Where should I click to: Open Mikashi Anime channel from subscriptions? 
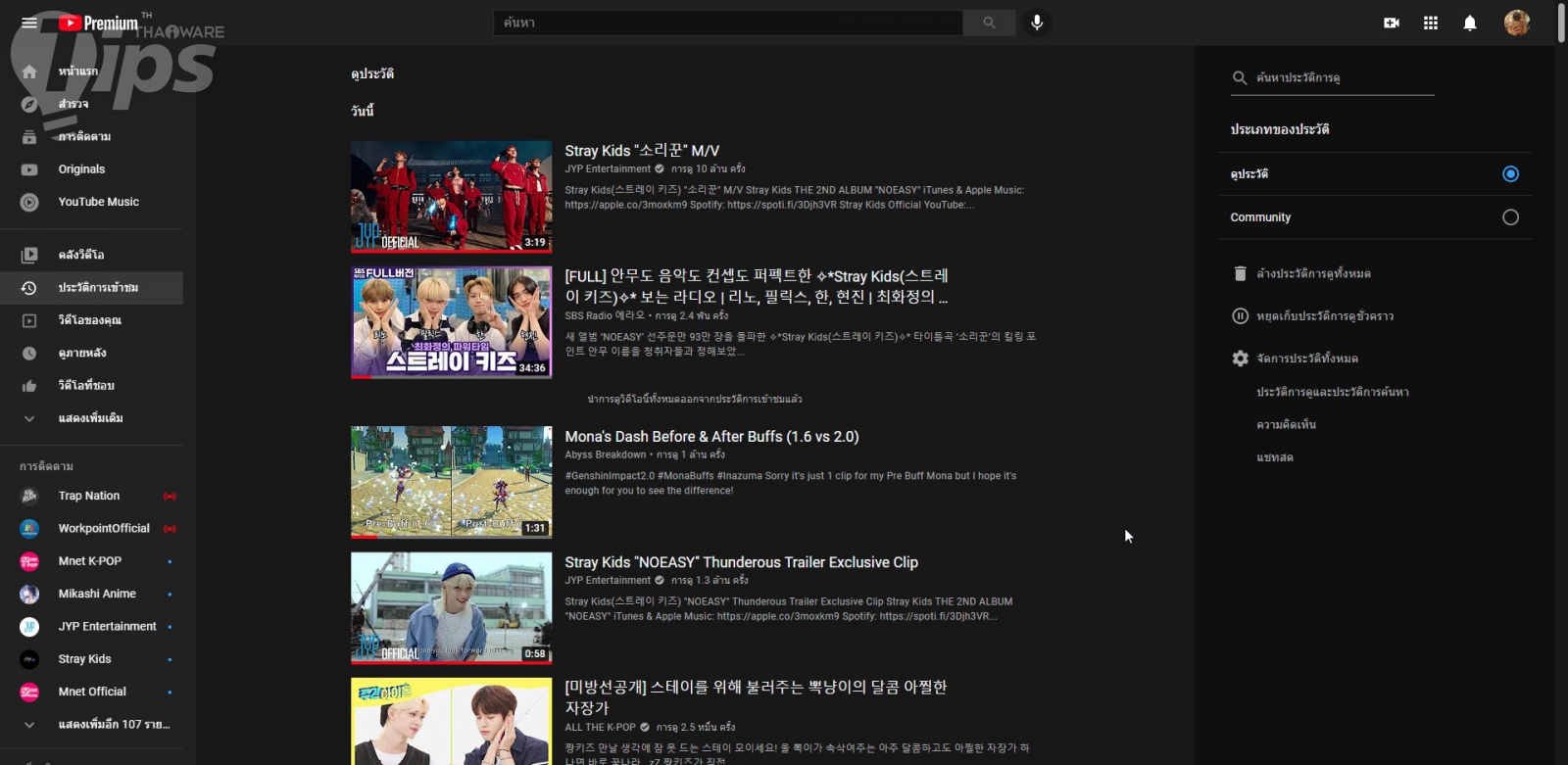(91, 594)
